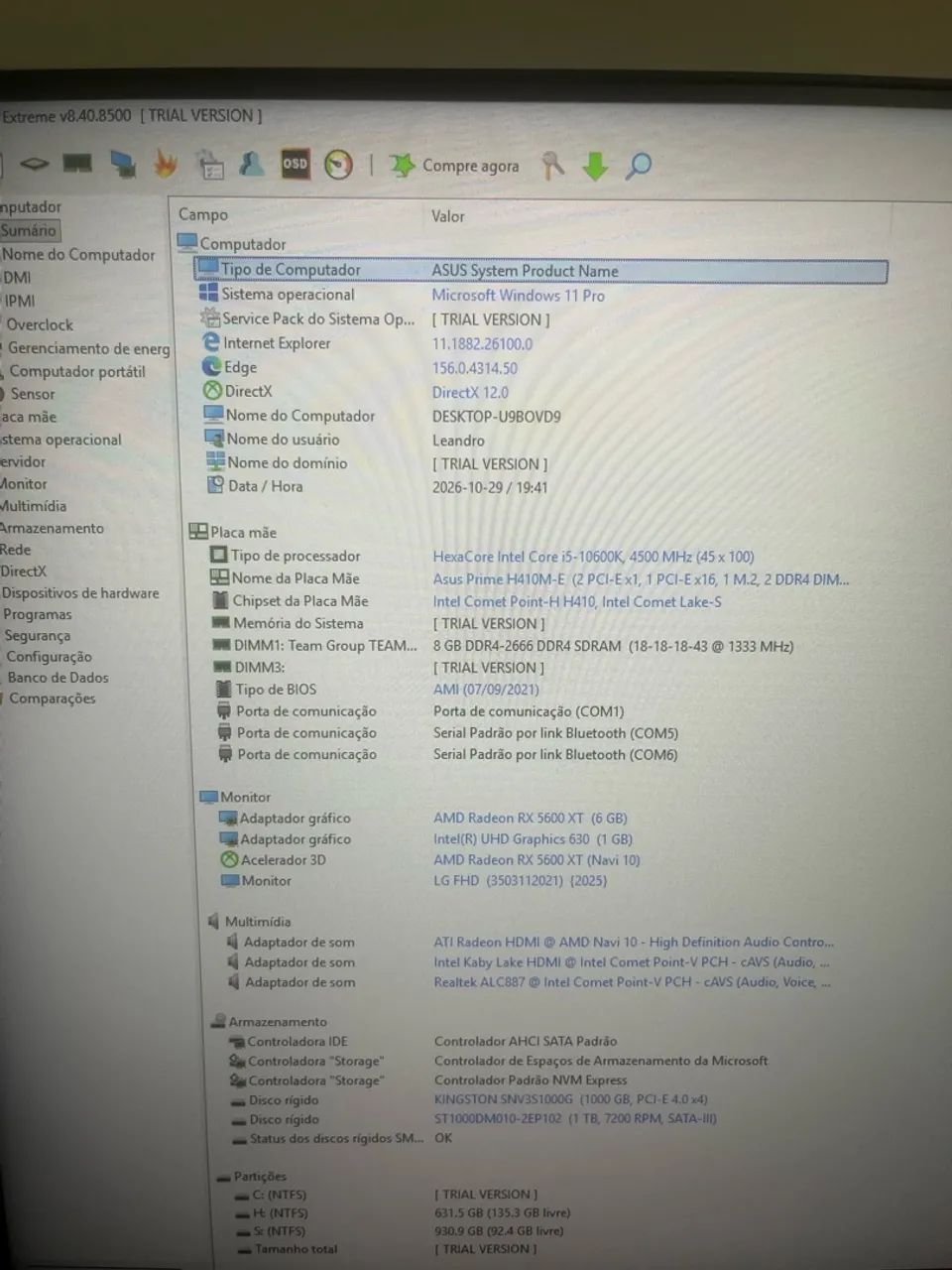Open Armazenamento in the sidebar tree
The height and width of the screenshot is (1270, 952).
click(52, 528)
